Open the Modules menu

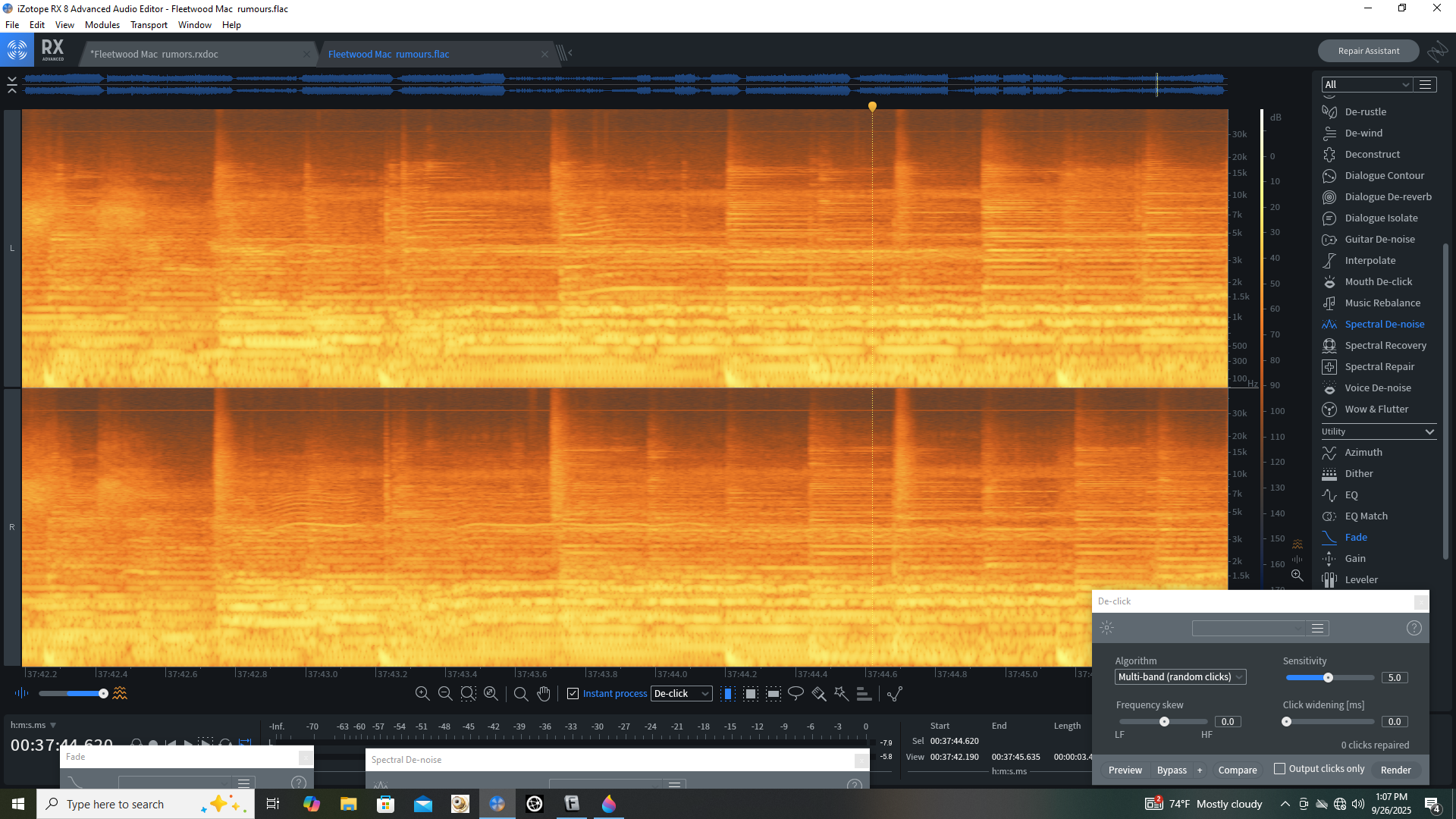[x=102, y=24]
